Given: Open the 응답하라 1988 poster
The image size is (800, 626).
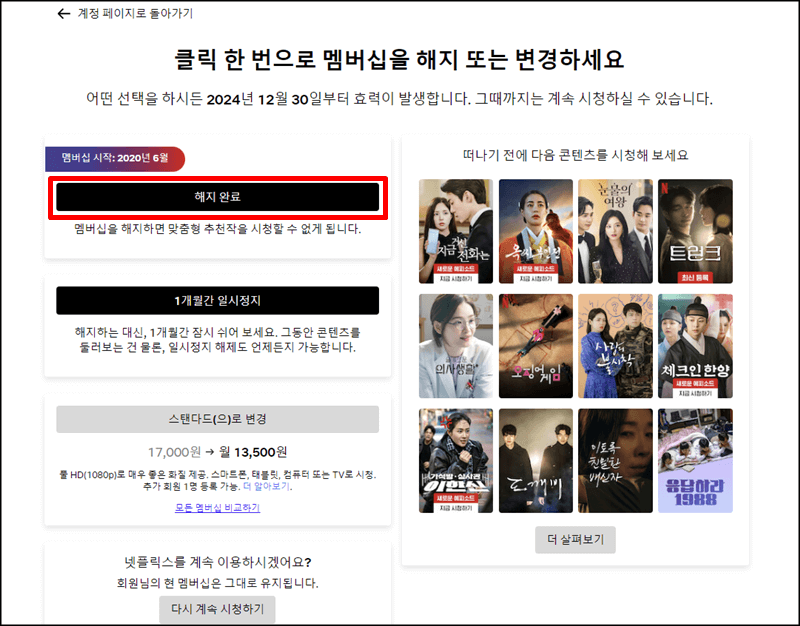Looking at the screenshot, I should 695,461.
